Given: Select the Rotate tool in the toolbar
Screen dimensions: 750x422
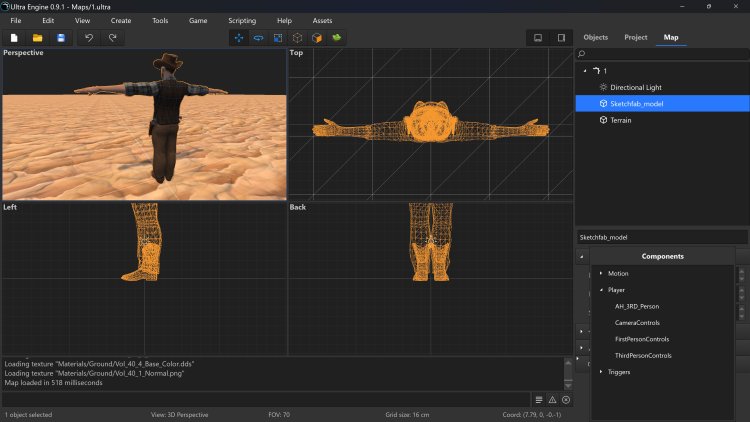Looking at the screenshot, I should pos(258,38).
